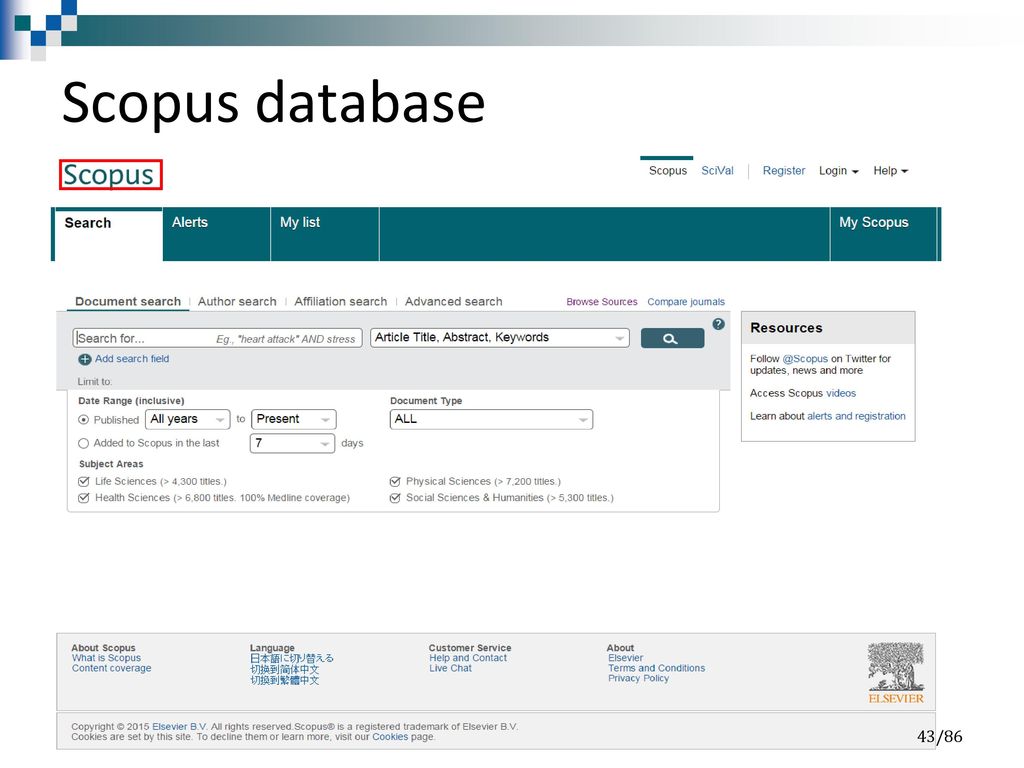Toggle Social Sciences & Humanities checkbox
1024x768 pixels.
(x=395, y=498)
